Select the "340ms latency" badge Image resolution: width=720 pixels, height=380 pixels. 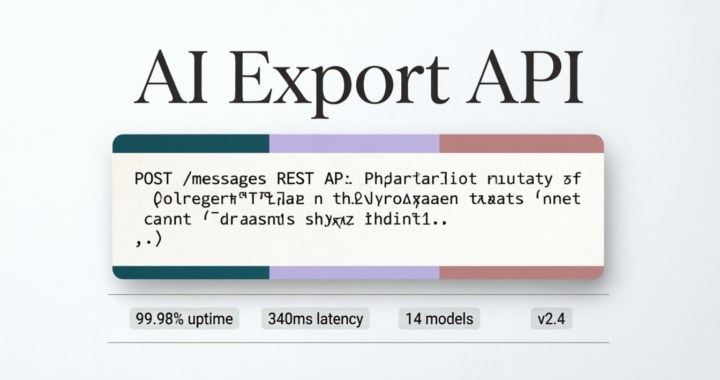(x=315, y=319)
